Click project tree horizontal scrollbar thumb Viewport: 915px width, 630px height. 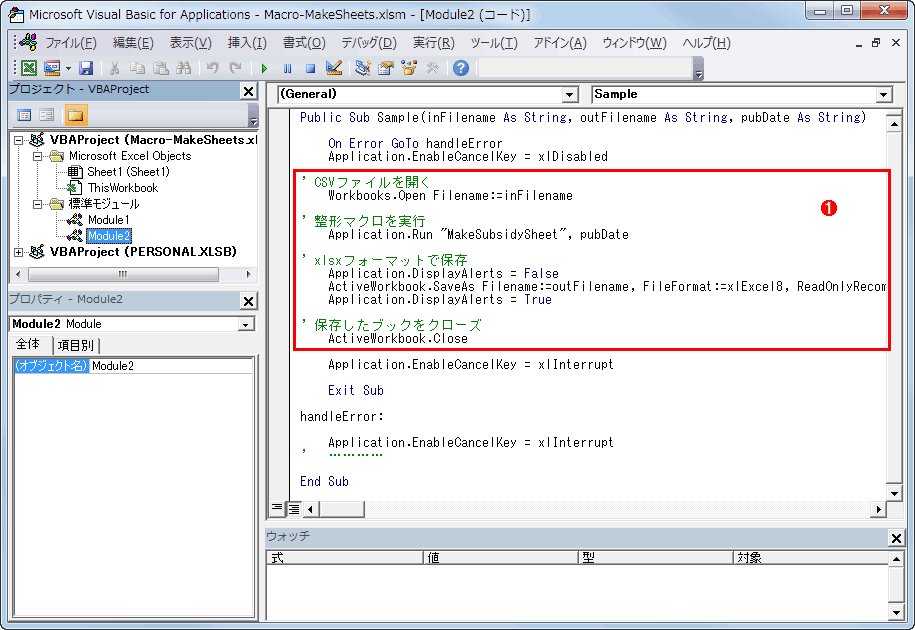click(124, 274)
